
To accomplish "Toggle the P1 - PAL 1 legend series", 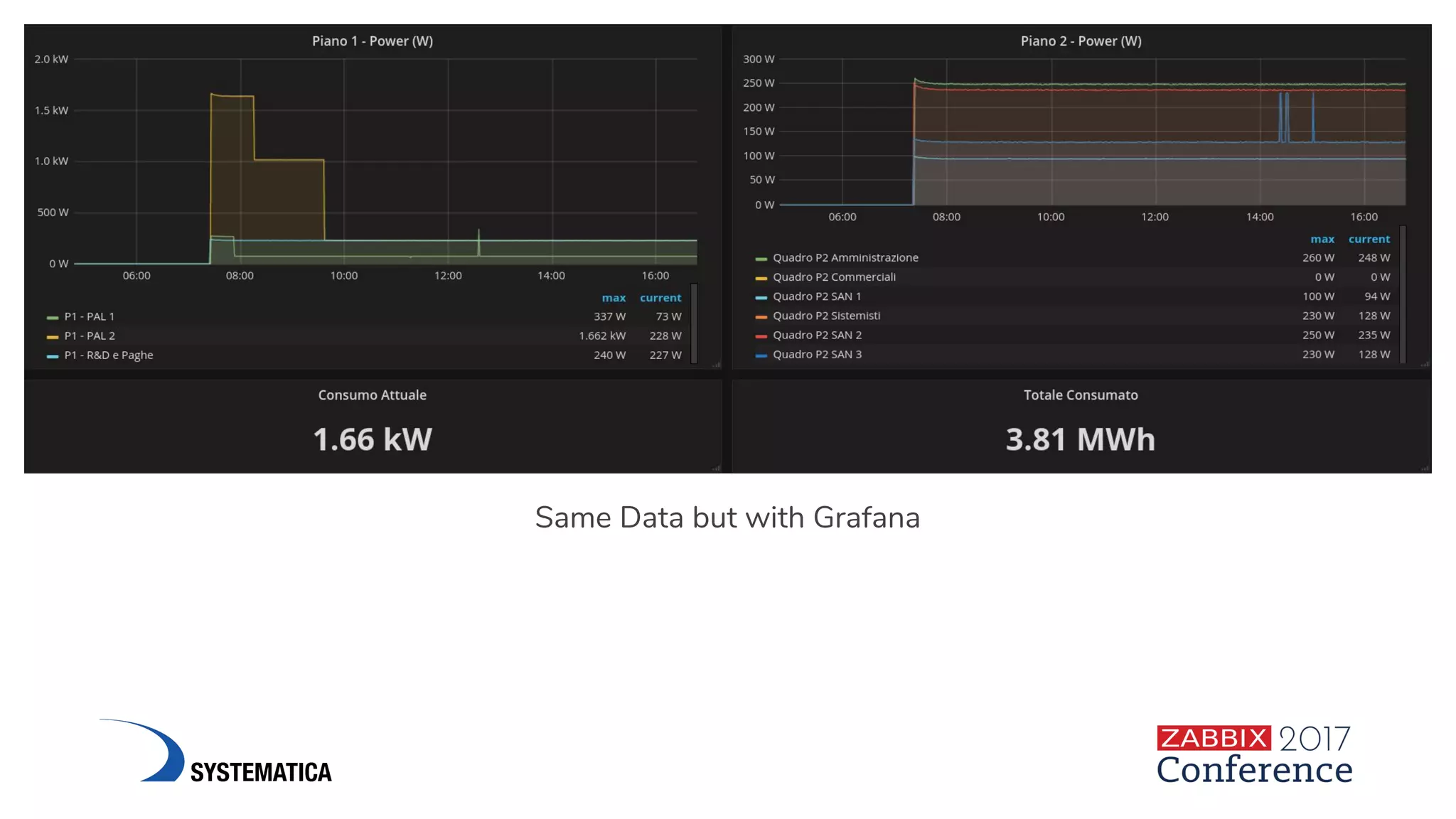I will click(x=89, y=316).
